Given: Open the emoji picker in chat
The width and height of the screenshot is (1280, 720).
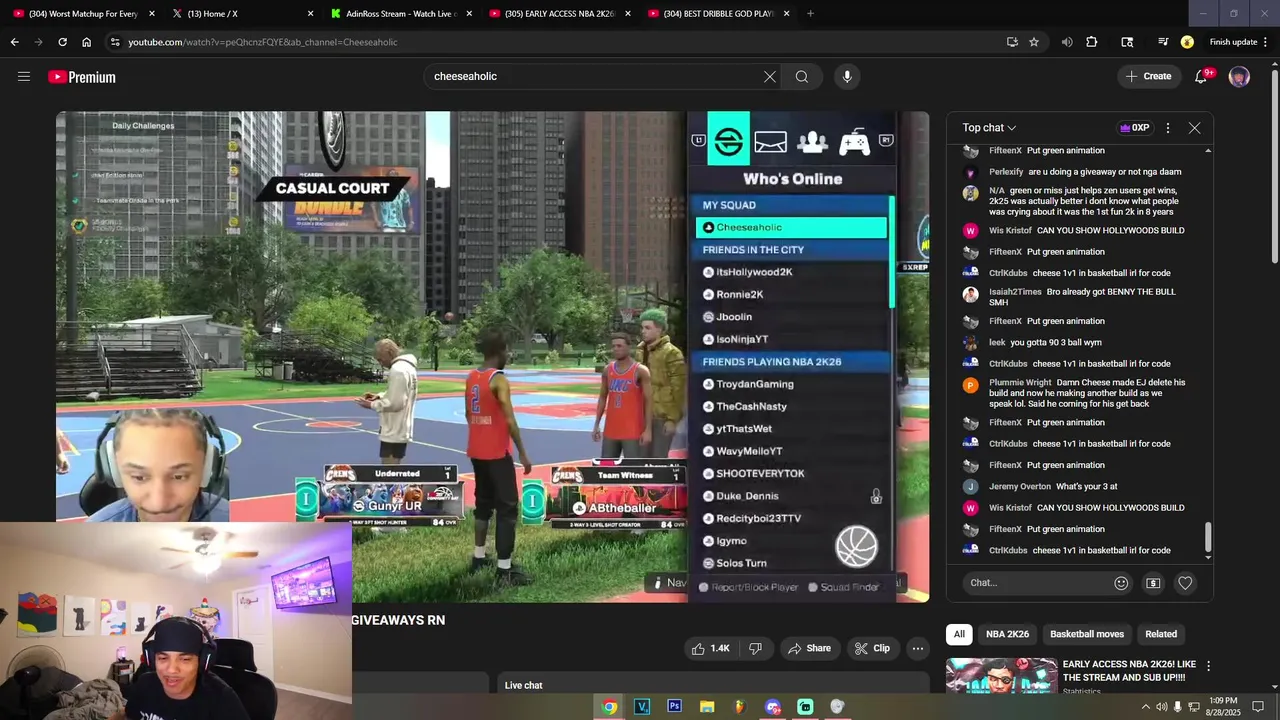Looking at the screenshot, I should [x=1121, y=583].
